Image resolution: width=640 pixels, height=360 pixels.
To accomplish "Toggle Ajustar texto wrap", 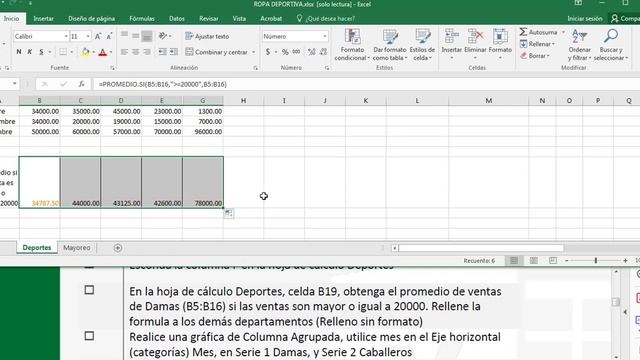I will pyautogui.click(x=207, y=36).
